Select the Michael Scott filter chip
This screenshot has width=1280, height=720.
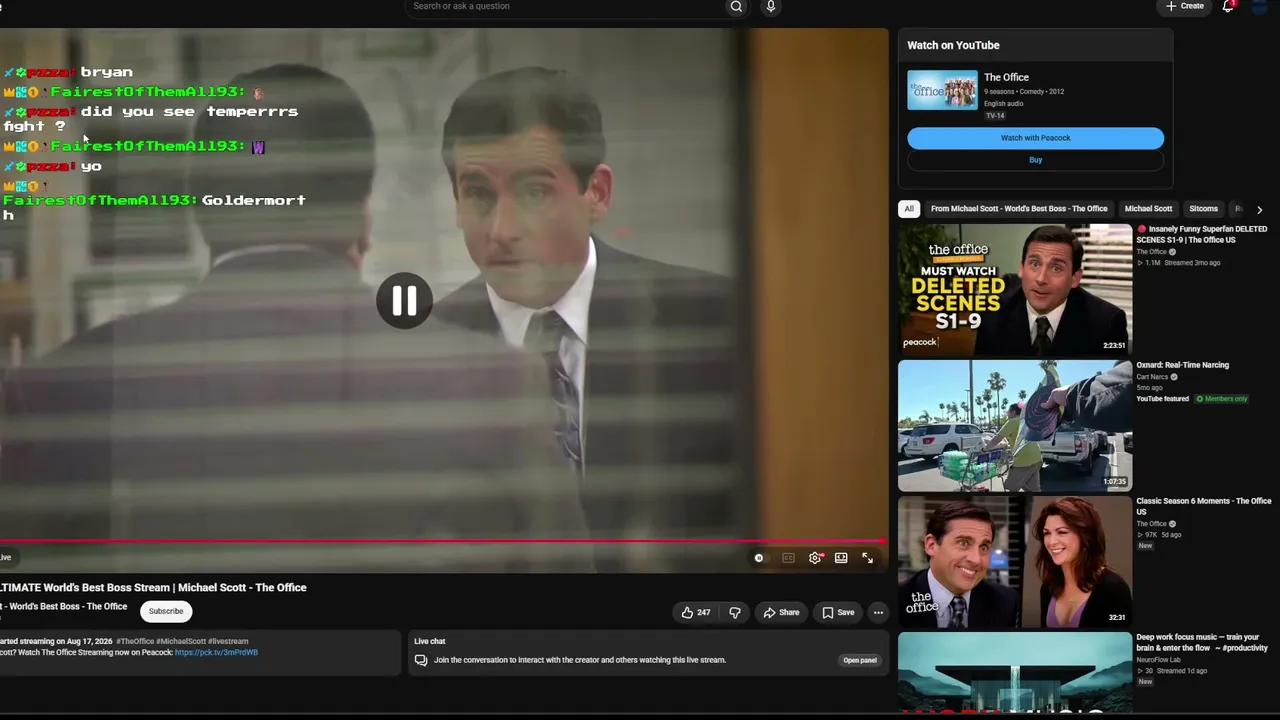coord(1148,209)
